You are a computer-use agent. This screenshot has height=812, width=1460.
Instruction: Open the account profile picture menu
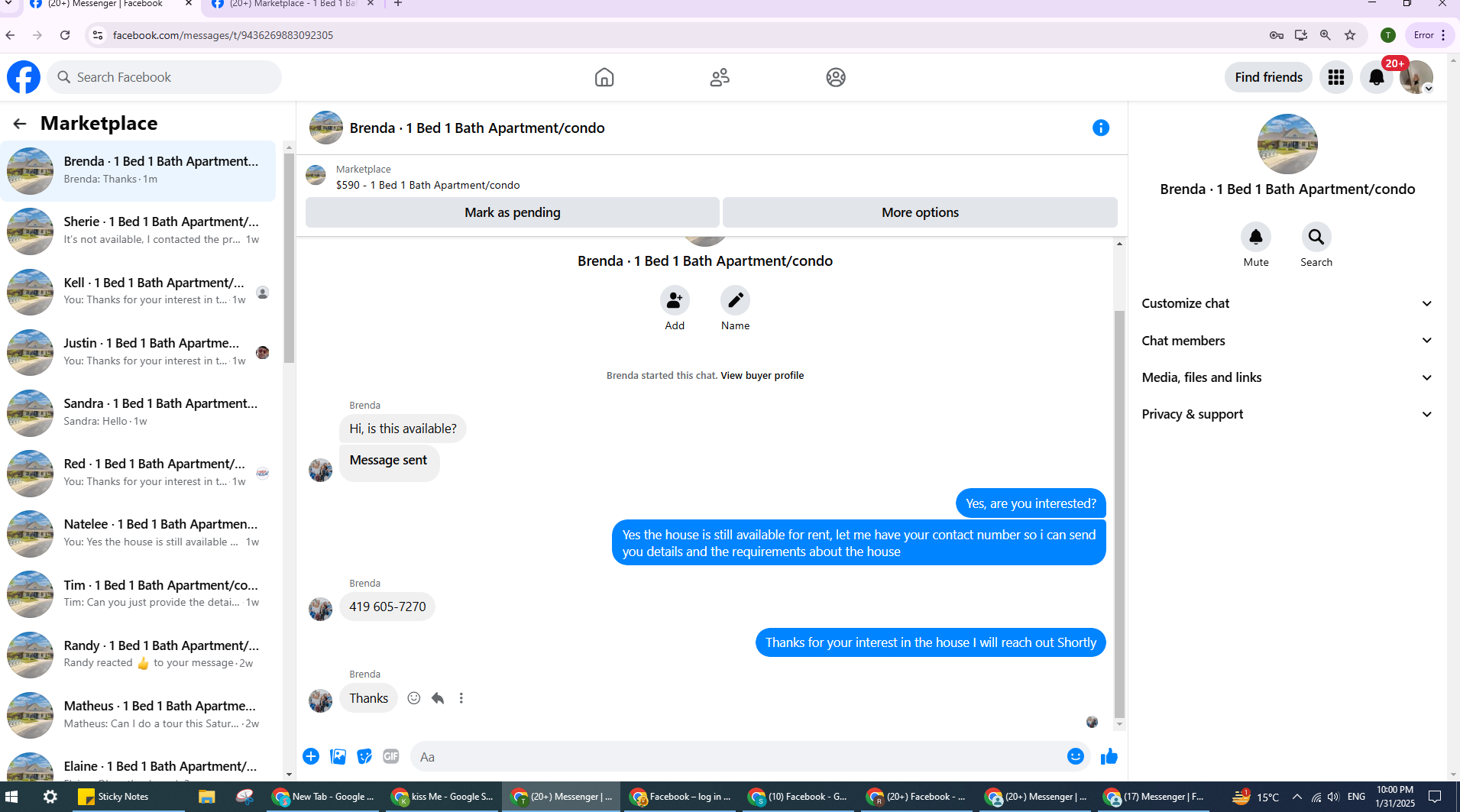pyautogui.click(x=1416, y=77)
